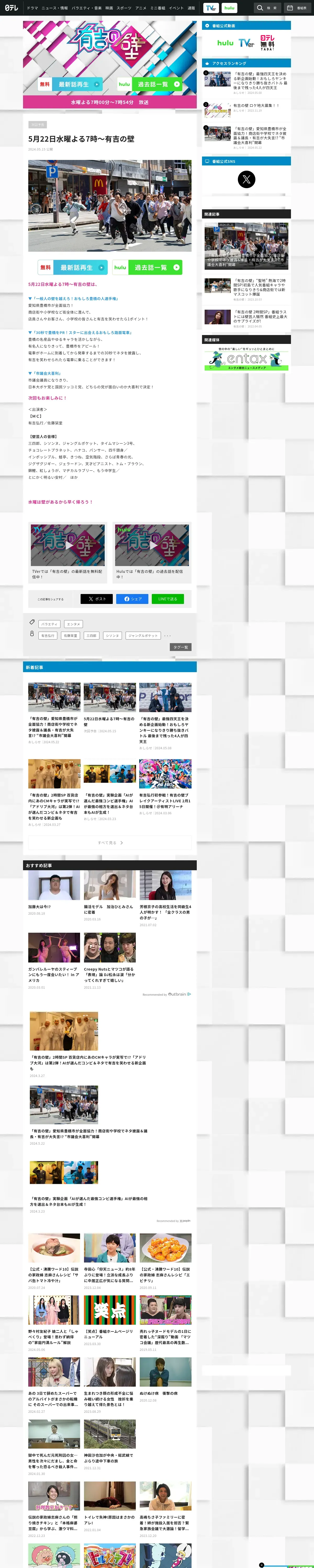Open the hulu icon in top bar
The height and width of the screenshot is (1568, 314).
(x=229, y=8)
